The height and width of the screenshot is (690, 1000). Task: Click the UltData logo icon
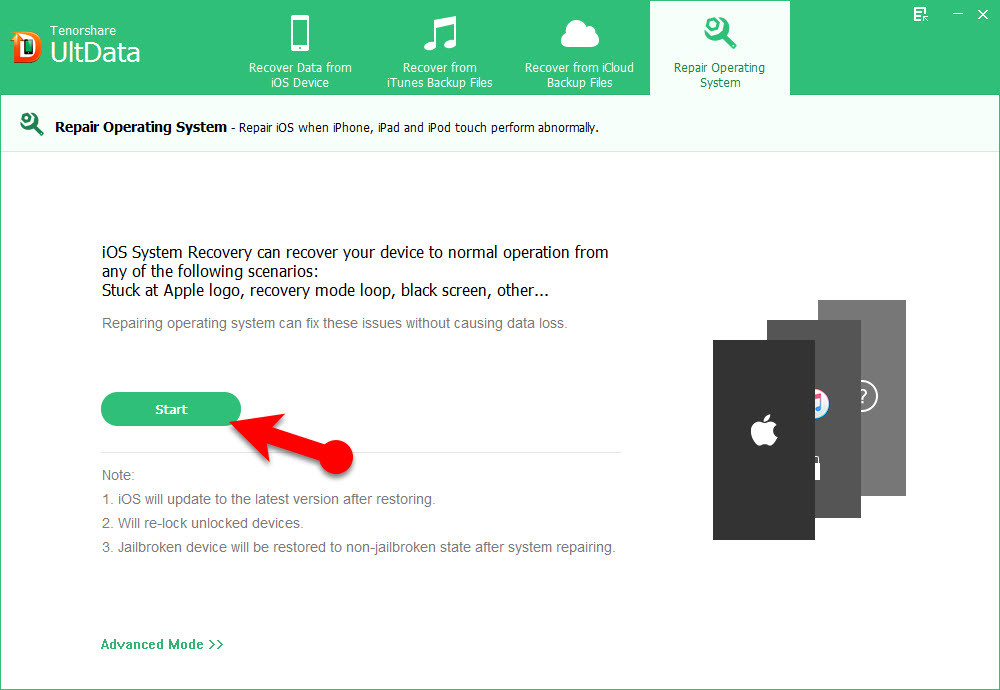[26, 47]
